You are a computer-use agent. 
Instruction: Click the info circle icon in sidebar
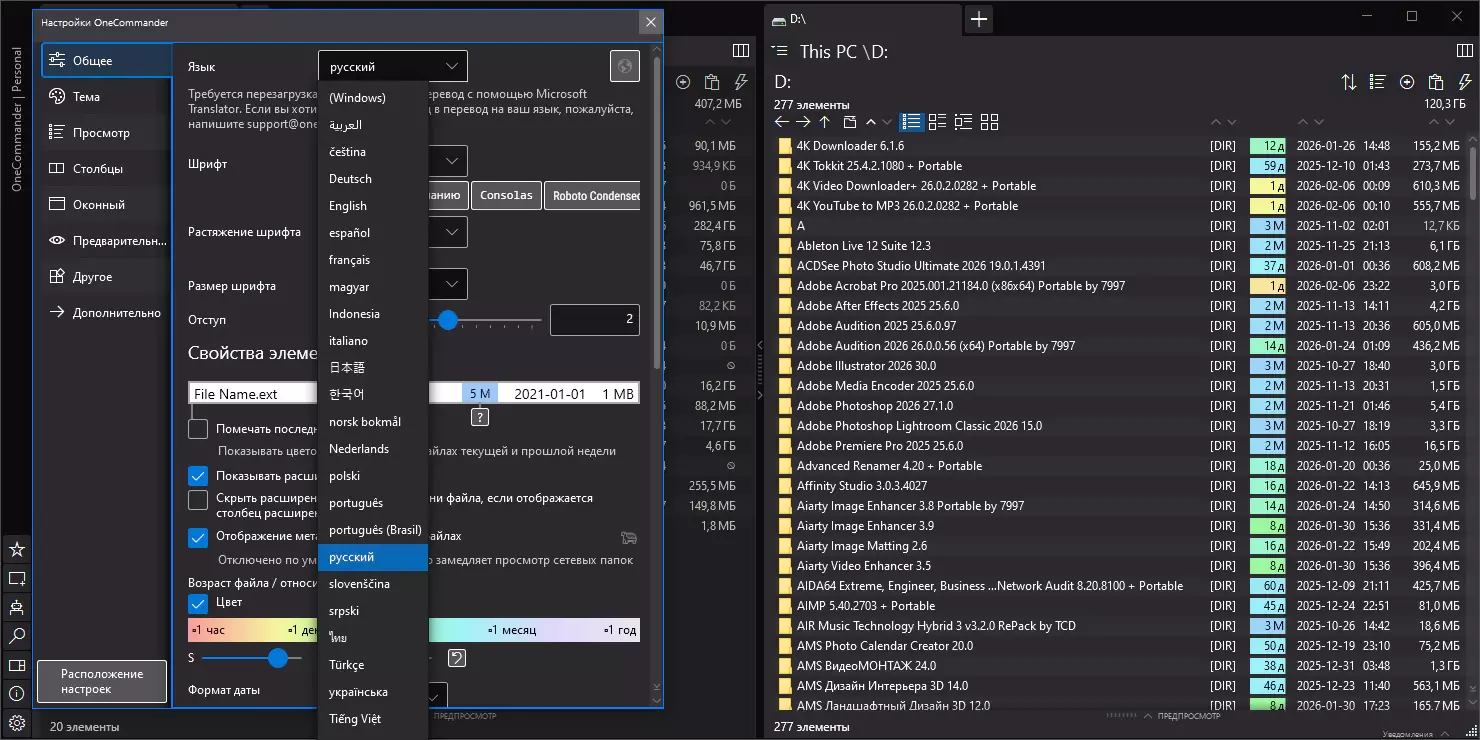(x=17, y=693)
